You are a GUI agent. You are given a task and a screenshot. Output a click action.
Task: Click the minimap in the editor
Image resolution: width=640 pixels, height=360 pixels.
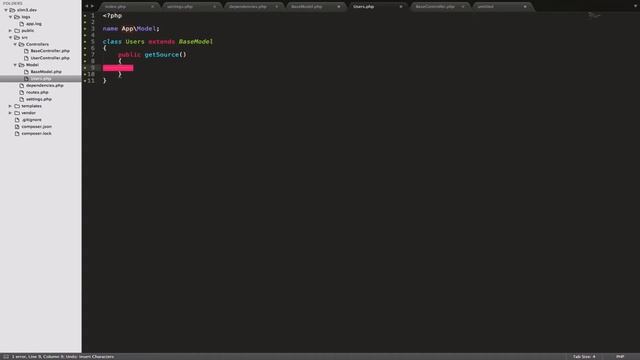594,16
